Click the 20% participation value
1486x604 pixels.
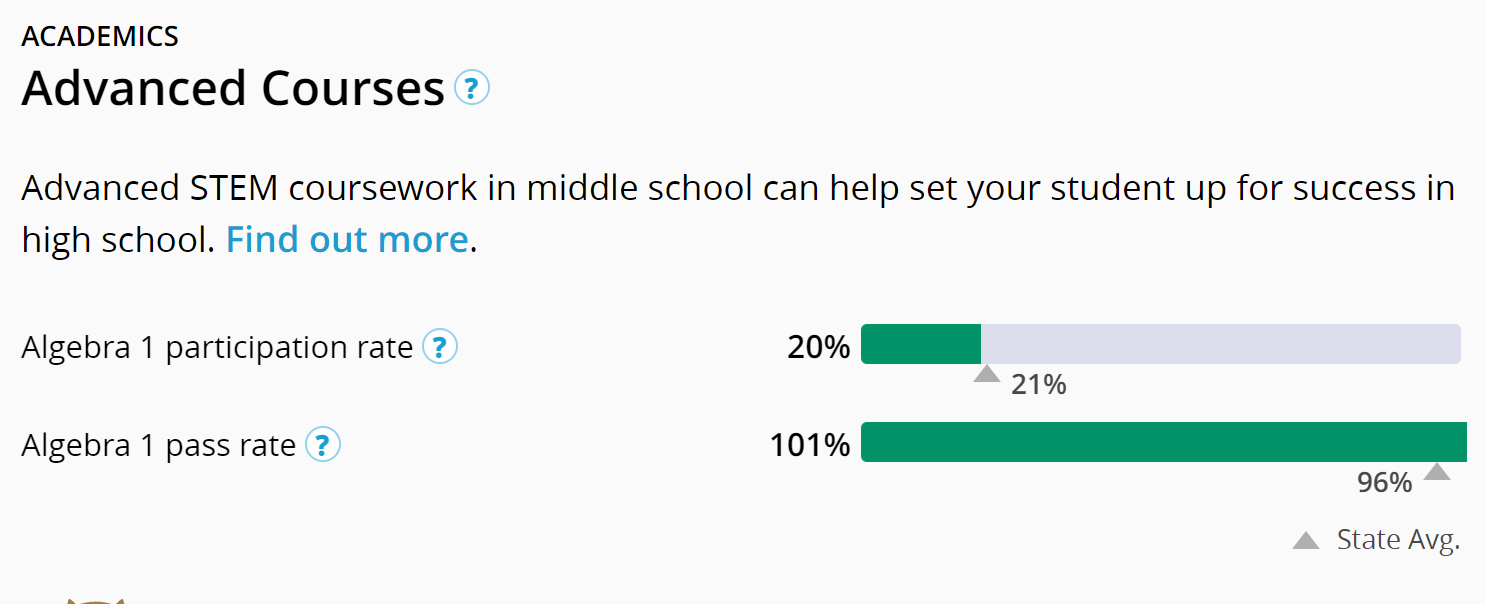coord(818,347)
